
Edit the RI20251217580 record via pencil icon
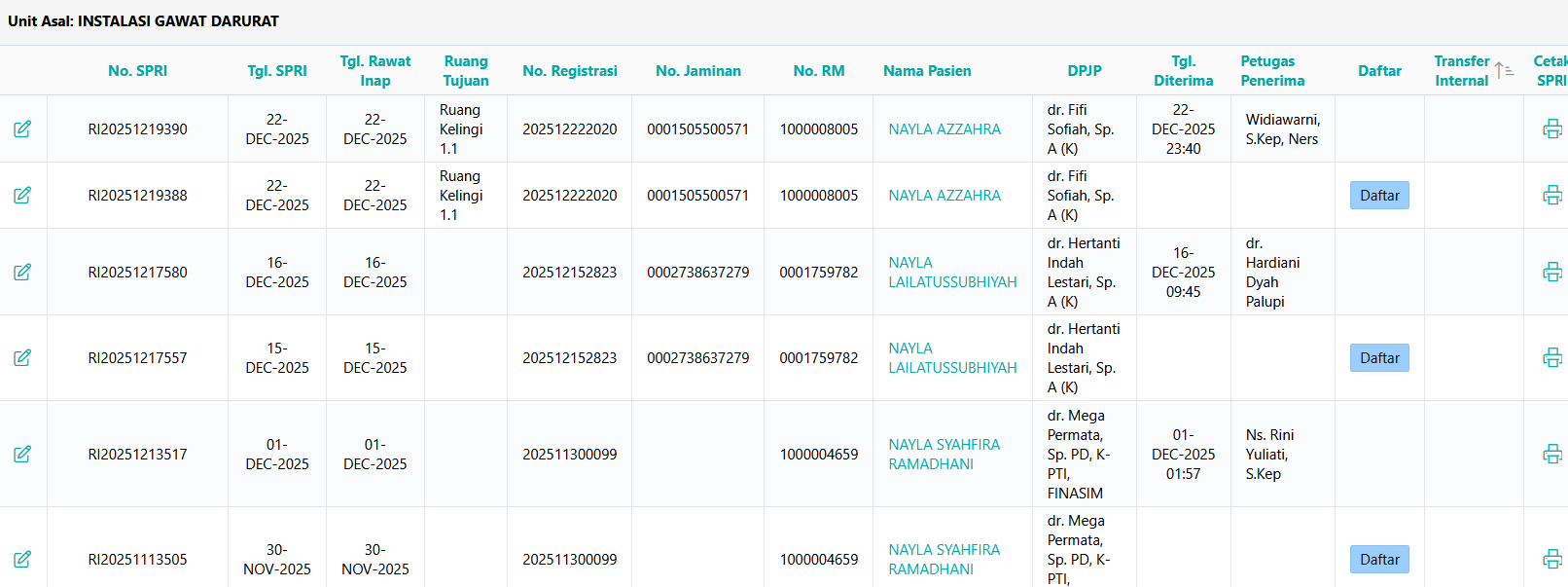22,272
